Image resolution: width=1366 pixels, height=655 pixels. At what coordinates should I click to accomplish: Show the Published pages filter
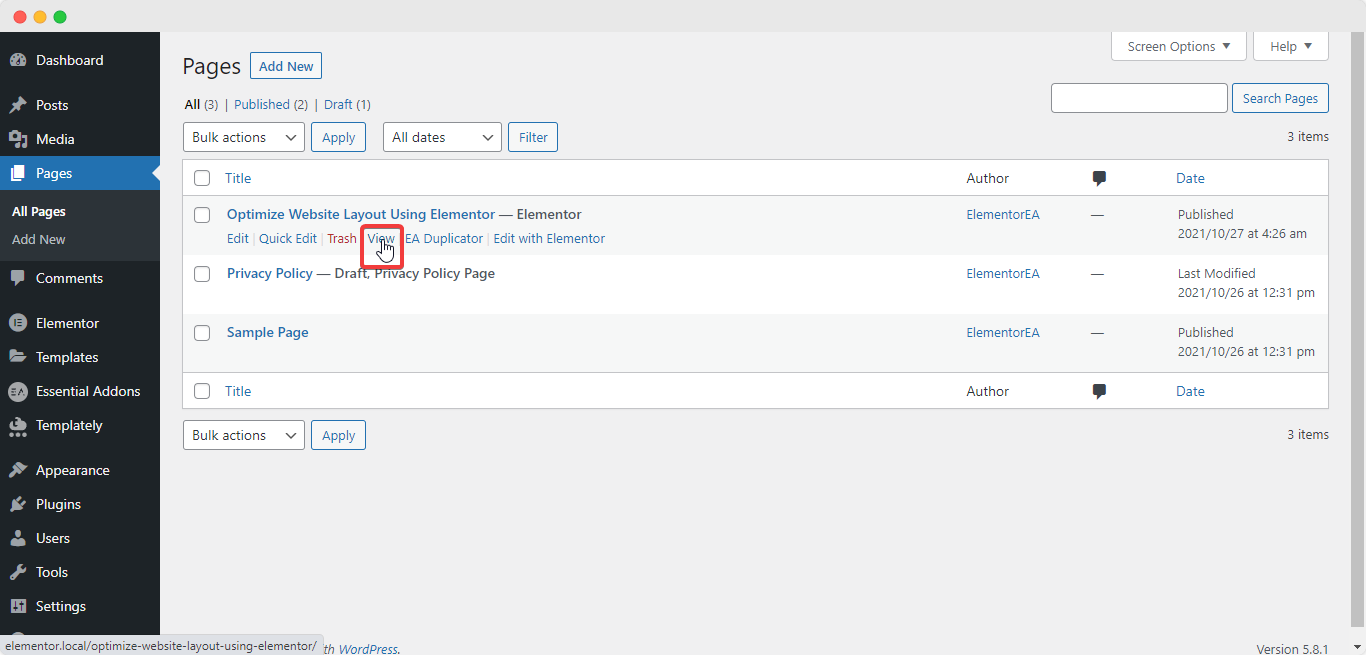pos(262,105)
